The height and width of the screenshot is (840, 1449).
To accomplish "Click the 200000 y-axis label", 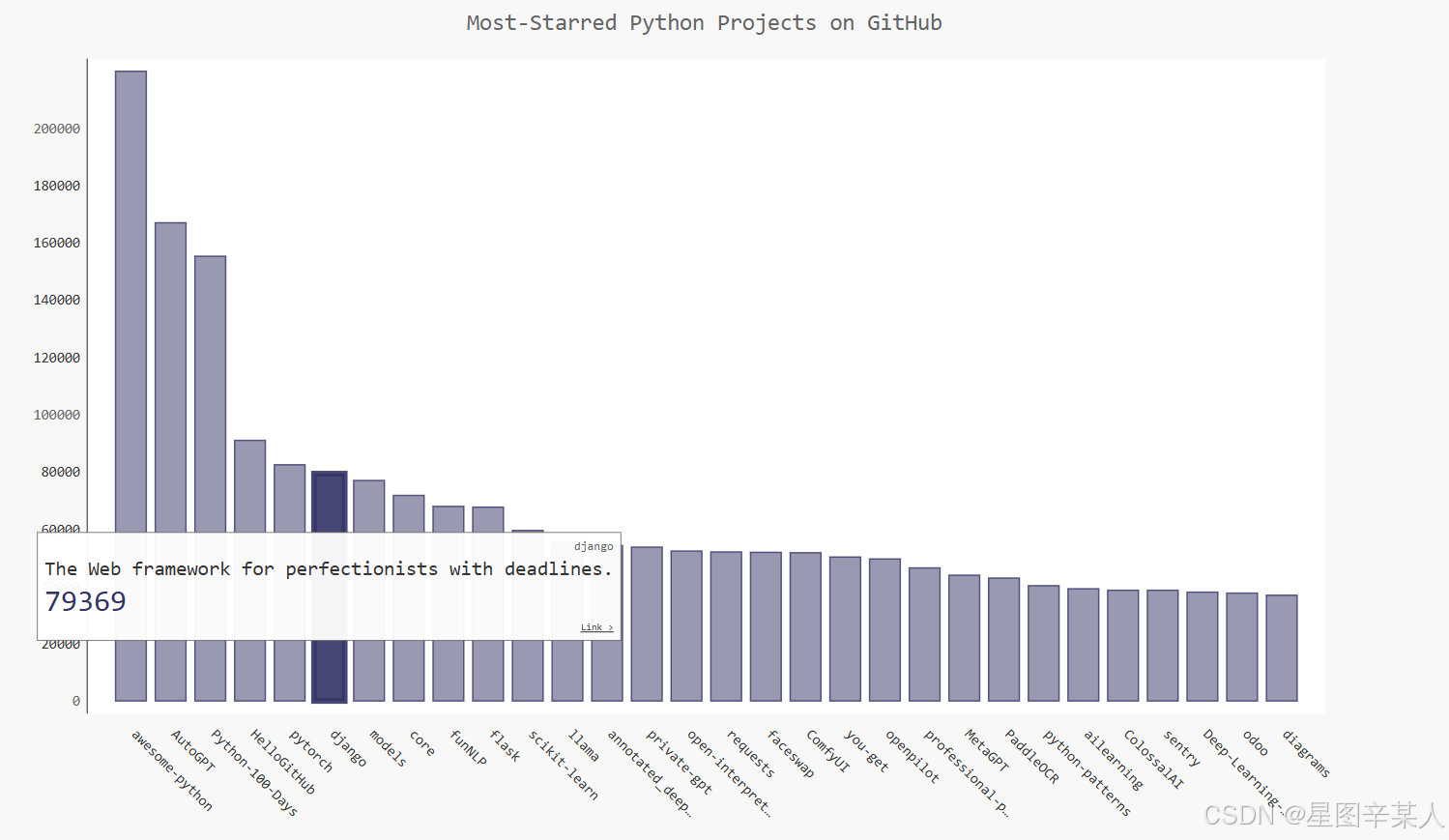I will pos(57,129).
